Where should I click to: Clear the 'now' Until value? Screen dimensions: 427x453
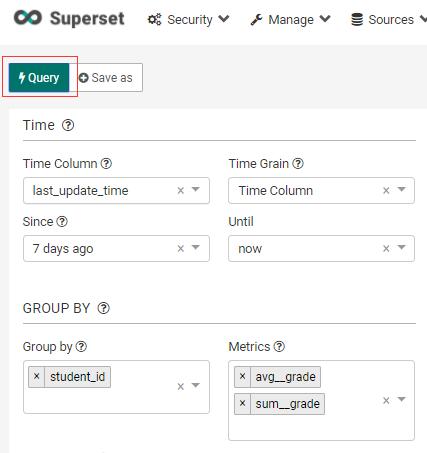click(x=386, y=248)
